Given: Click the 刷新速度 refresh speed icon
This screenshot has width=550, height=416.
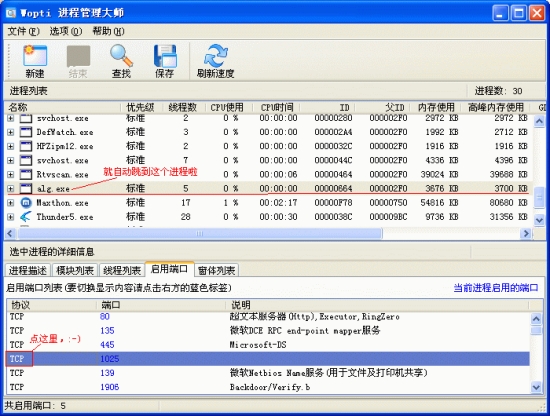Looking at the screenshot, I should pyautogui.click(x=215, y=55).
